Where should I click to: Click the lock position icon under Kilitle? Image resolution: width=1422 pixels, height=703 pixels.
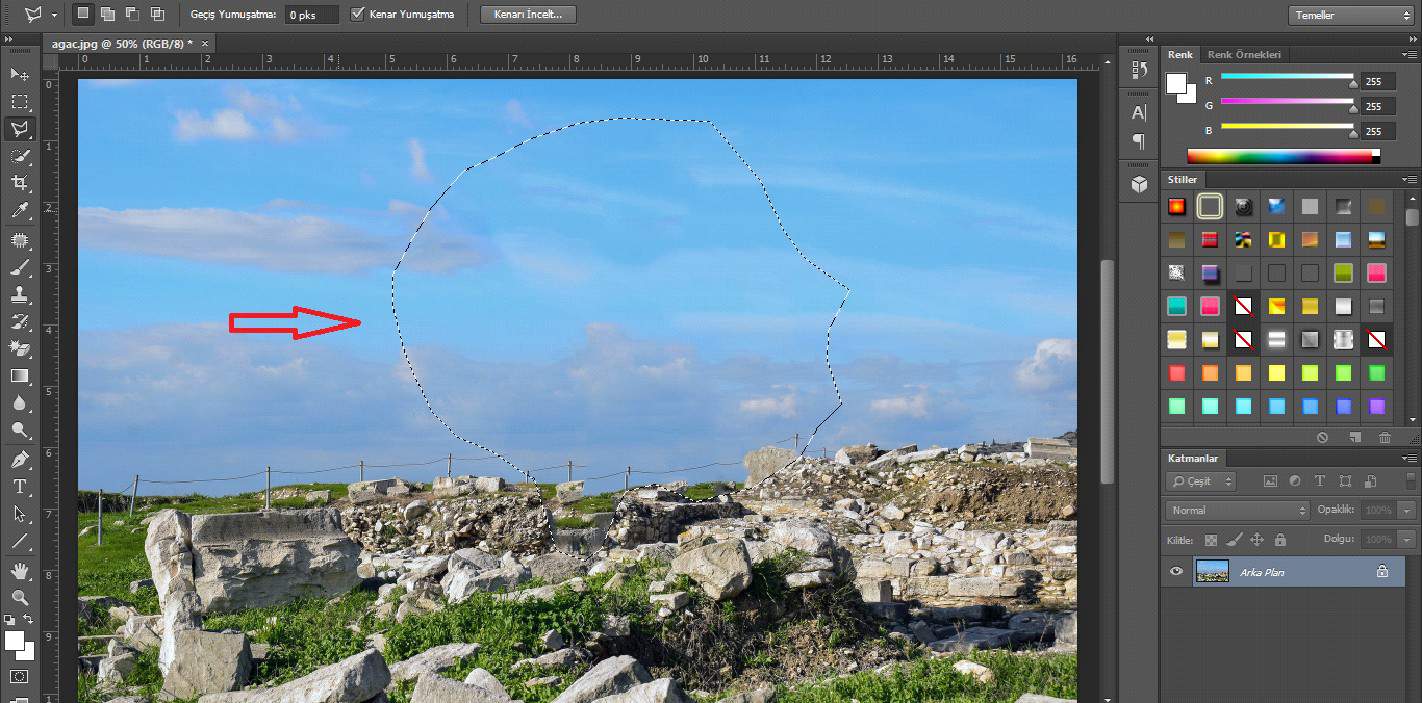coord(1256,539)
